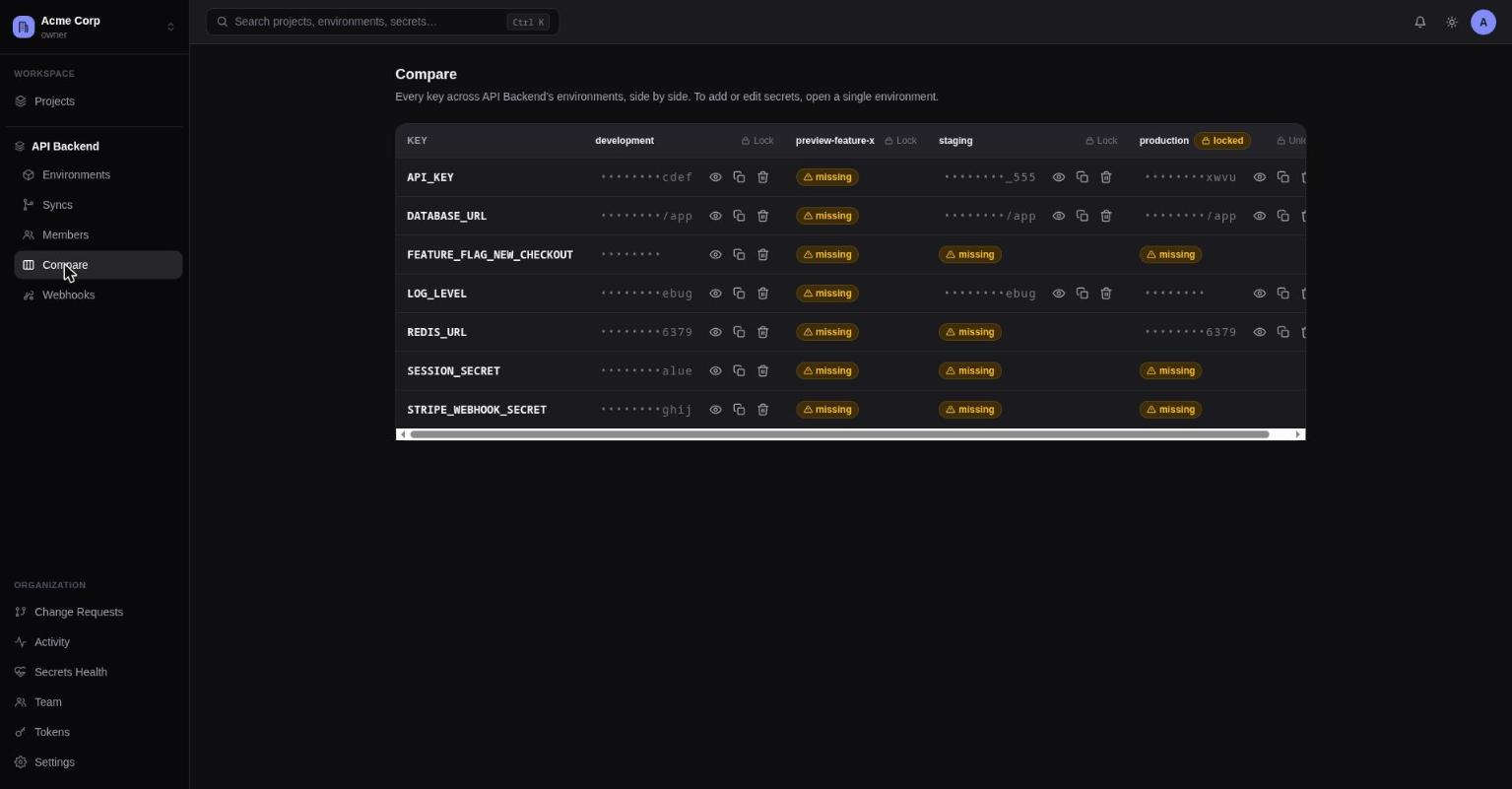Click the production locked badge
The image size is (1512, 789).
[x=1222, y=141]
